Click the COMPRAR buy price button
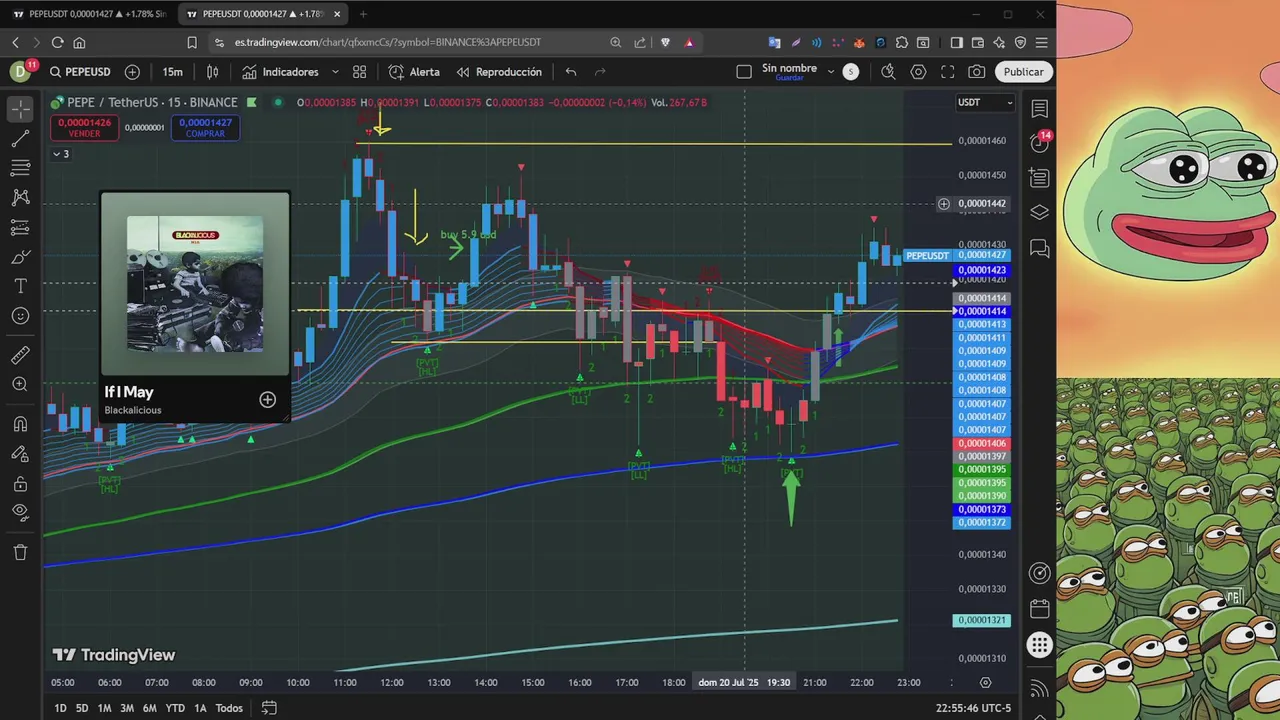 pyautogui.click(x=205, y=128)
